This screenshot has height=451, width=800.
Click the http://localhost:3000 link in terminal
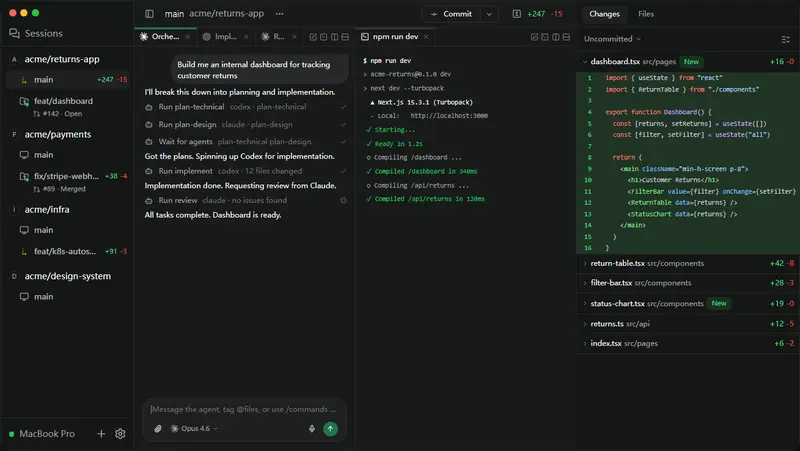[449, 116]
